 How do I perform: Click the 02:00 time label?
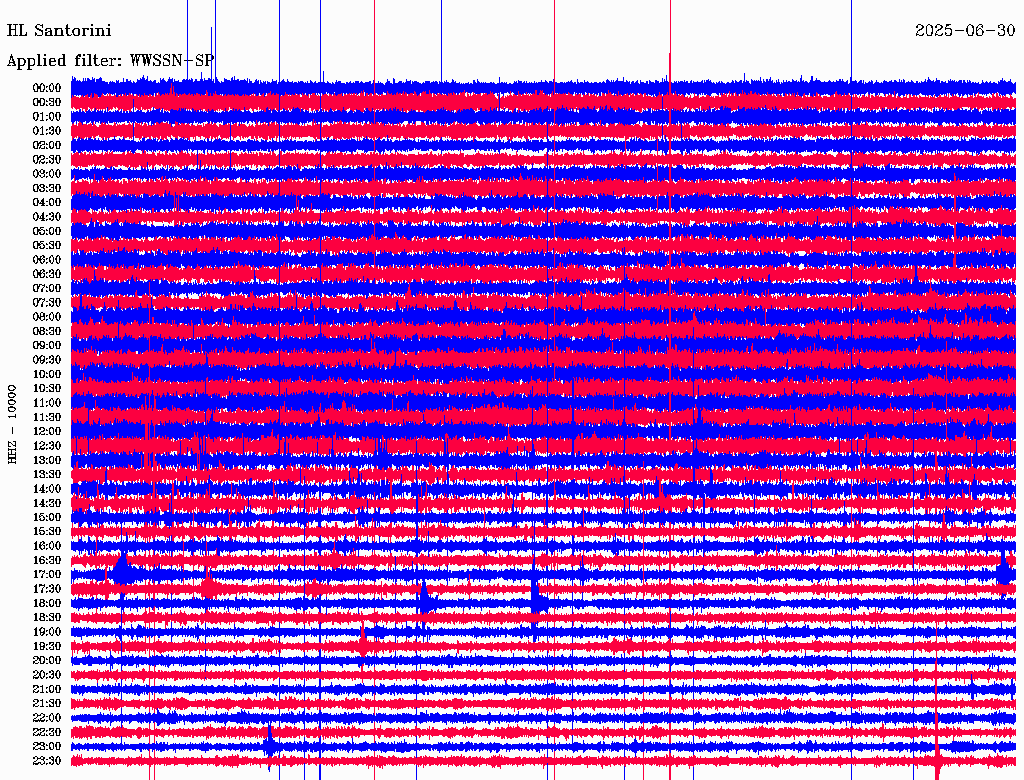point(47,146)
